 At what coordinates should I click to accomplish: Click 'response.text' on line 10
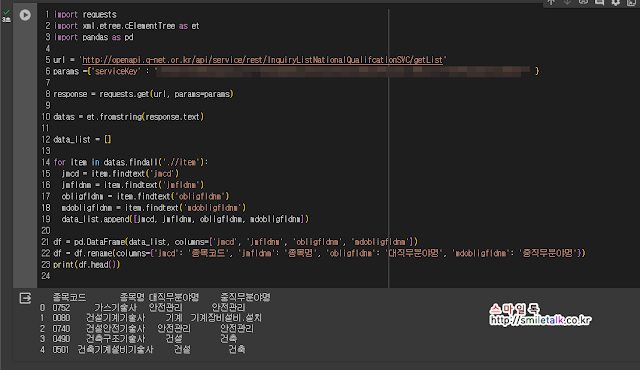point(172,117)
